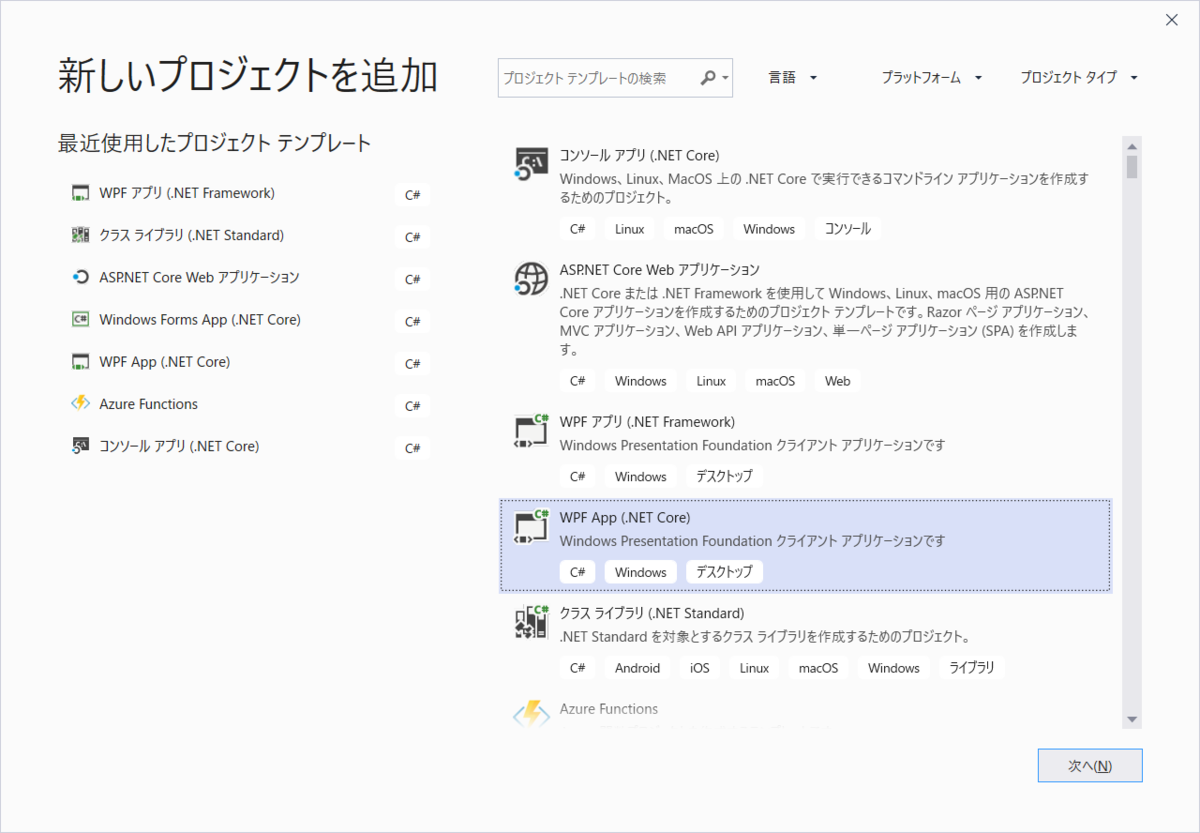Click the C# tag beside recent Windows Forms App
The width and height of the screenshot is (1200, 833).
pos(412,321)
